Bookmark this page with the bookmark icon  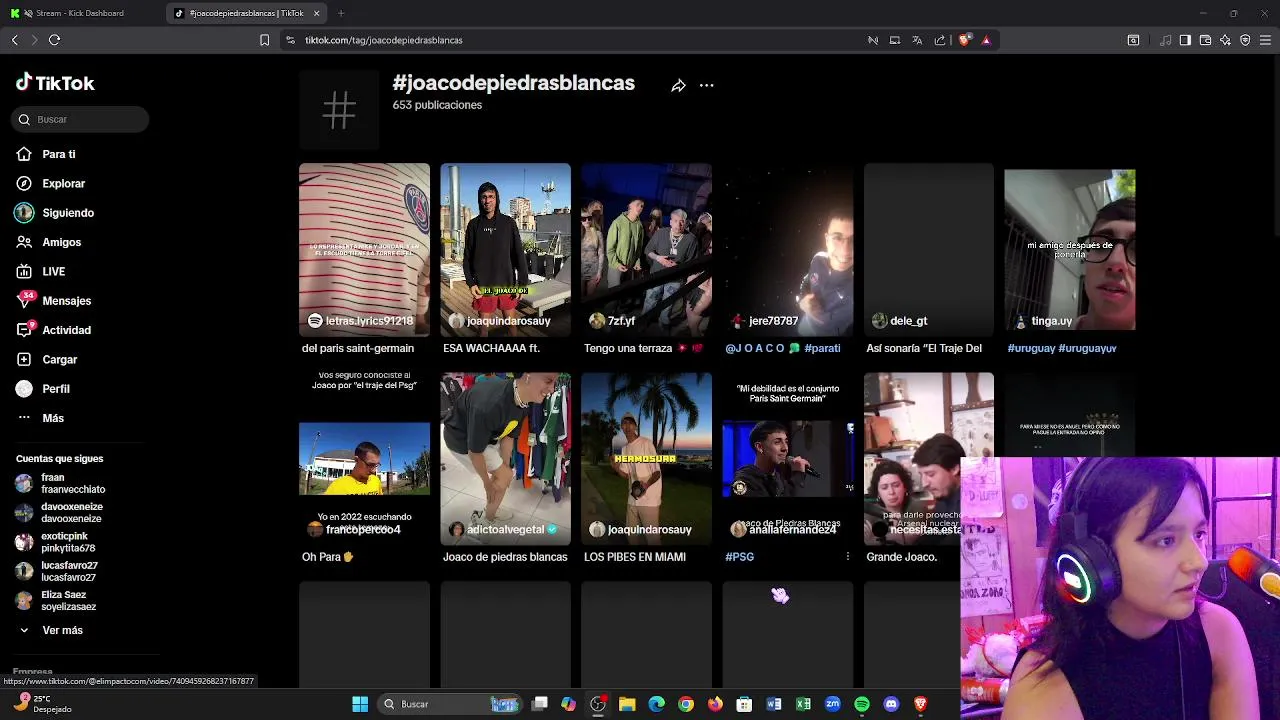click(x=264, y=40)
